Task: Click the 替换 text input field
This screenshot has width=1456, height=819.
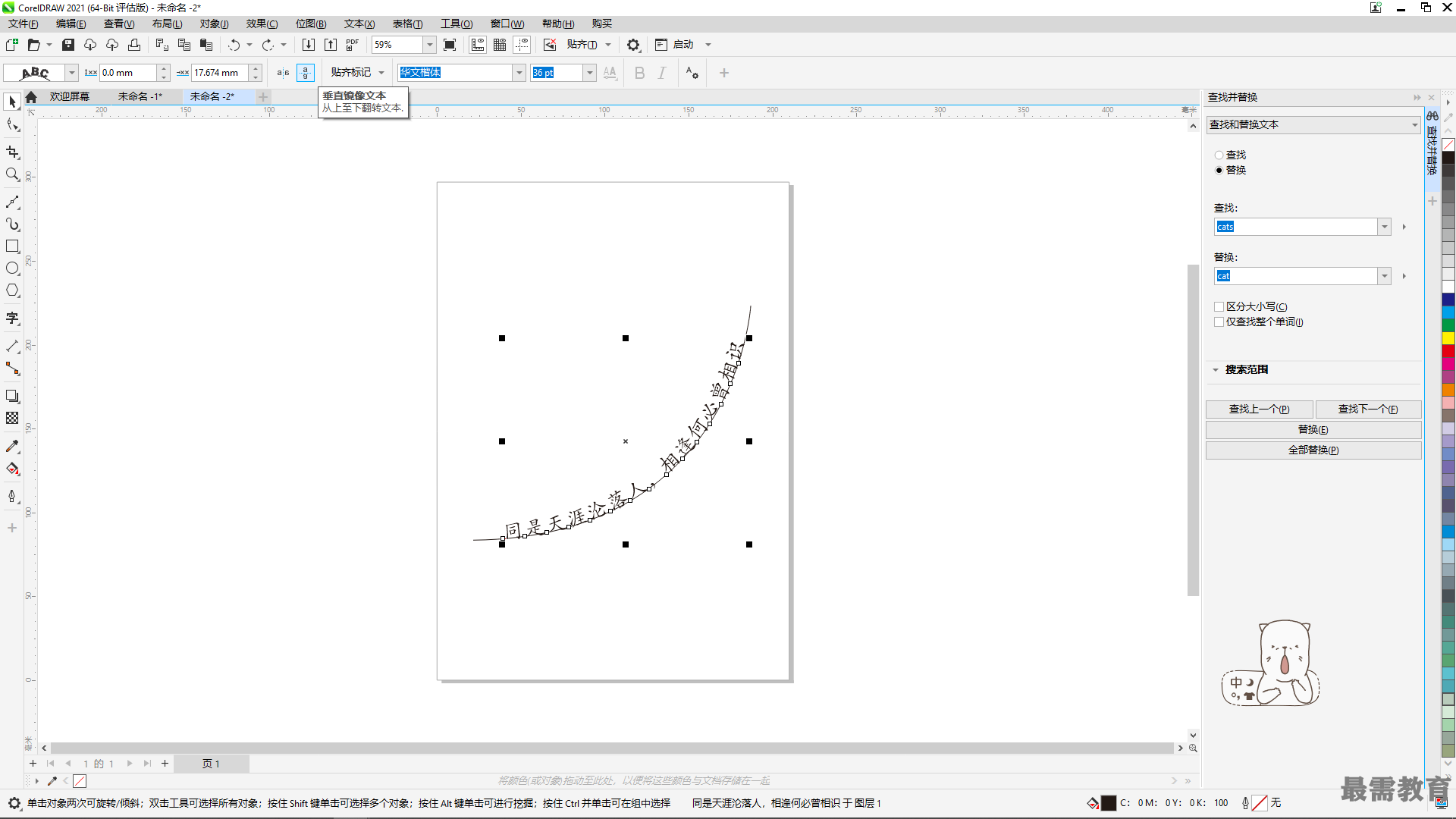Action: tap(1295, 276)
